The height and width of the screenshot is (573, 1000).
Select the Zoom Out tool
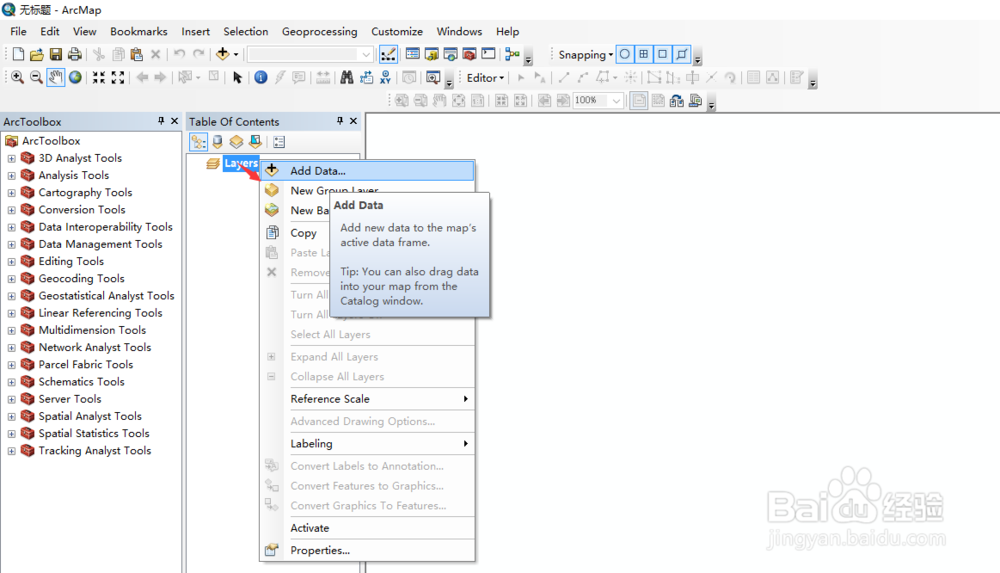pyautogui.click(x=36, y=77)
